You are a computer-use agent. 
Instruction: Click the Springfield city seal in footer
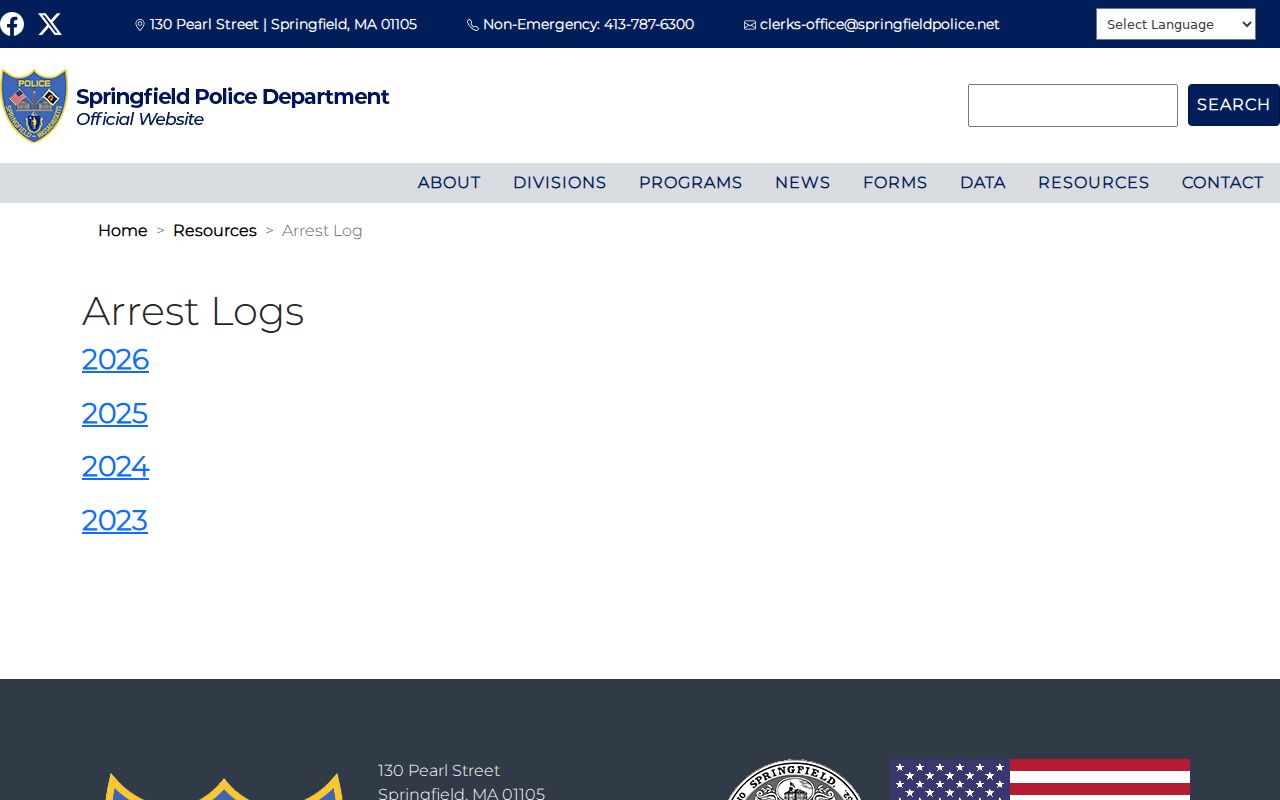point(795,781)
